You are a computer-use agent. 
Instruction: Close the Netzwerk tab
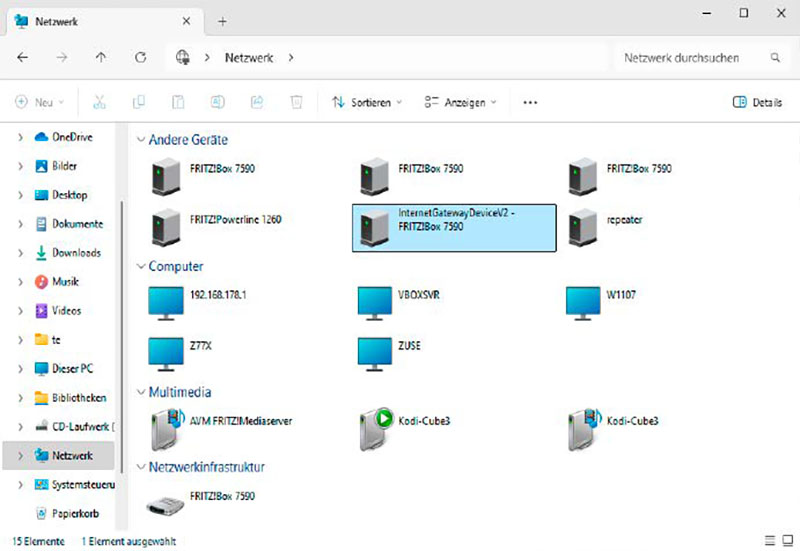coord(186,21)
